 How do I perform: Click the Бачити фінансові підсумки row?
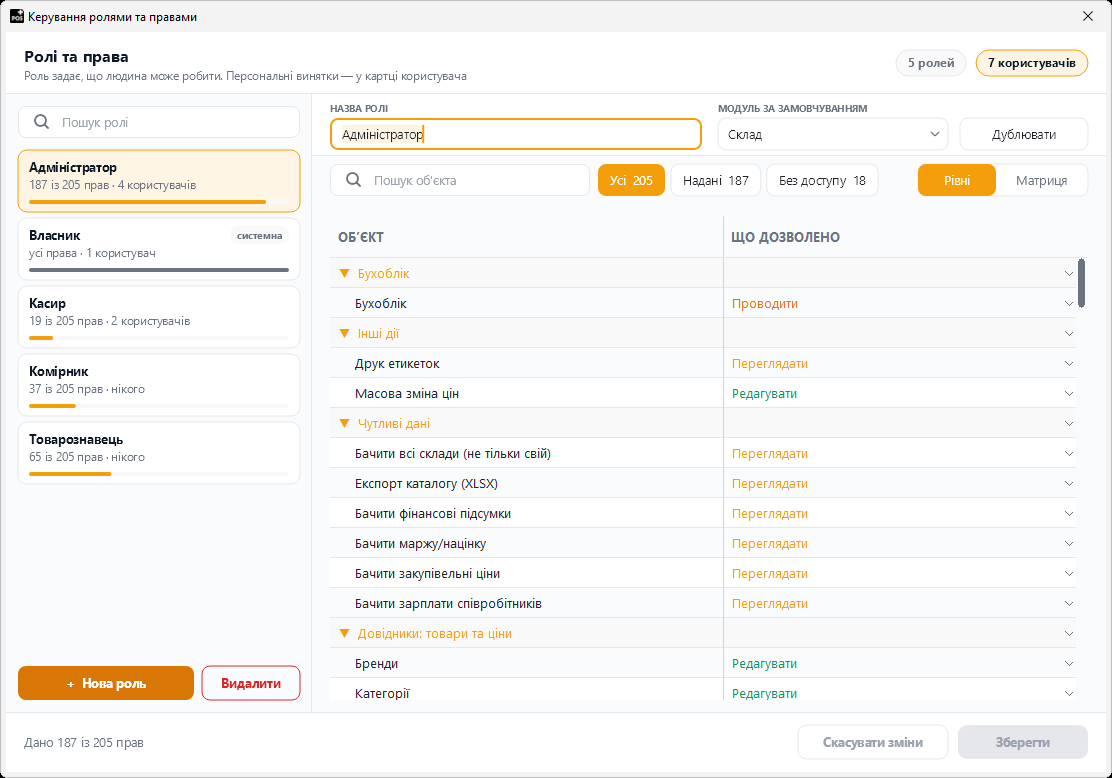[x=703, y=513]
